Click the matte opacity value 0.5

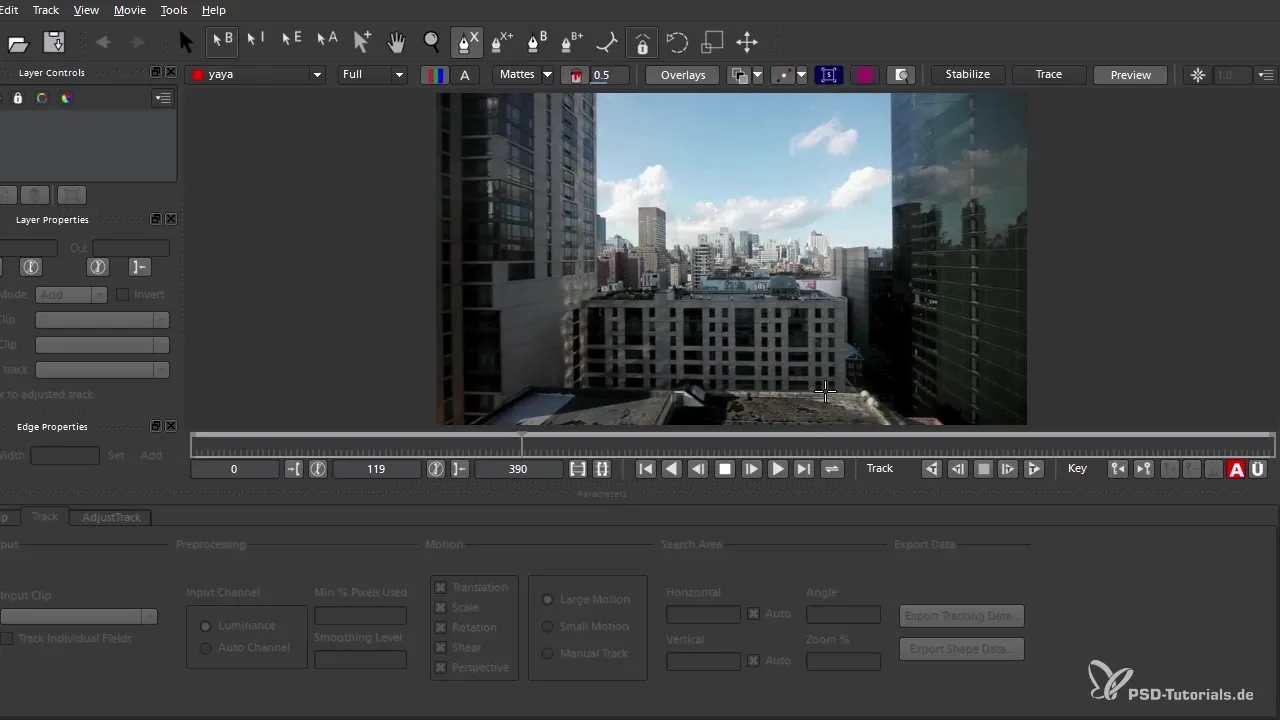point(608,75)
